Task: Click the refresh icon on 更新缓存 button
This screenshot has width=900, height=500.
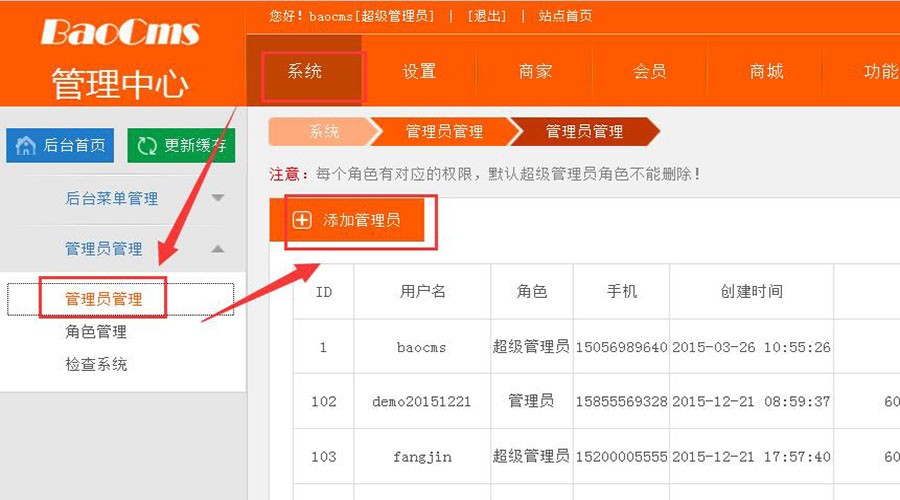Action: pos(147,146)
